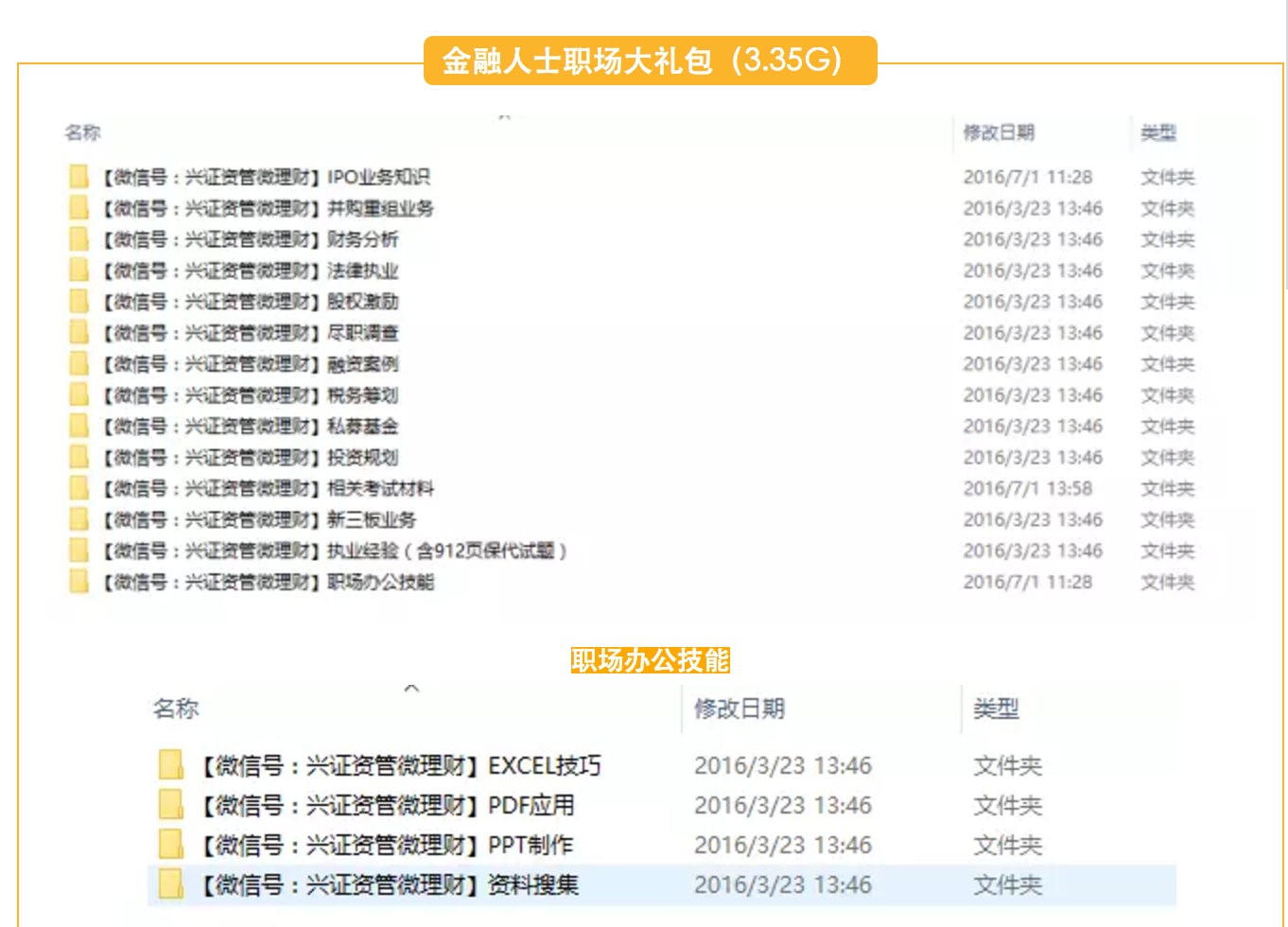Click folder icon of 投资规划 row

[78, 458]
